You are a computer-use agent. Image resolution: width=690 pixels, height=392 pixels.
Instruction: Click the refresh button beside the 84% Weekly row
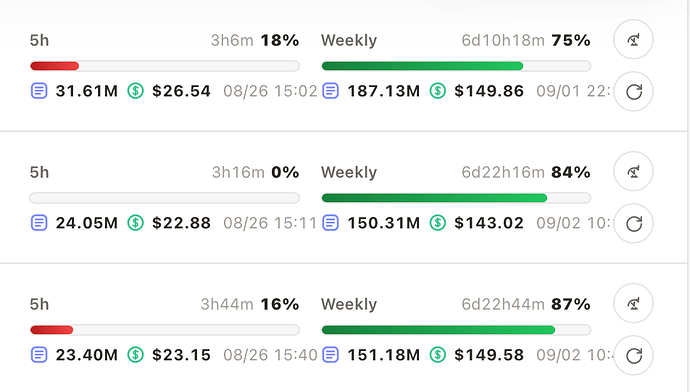(x=633, y=223)
